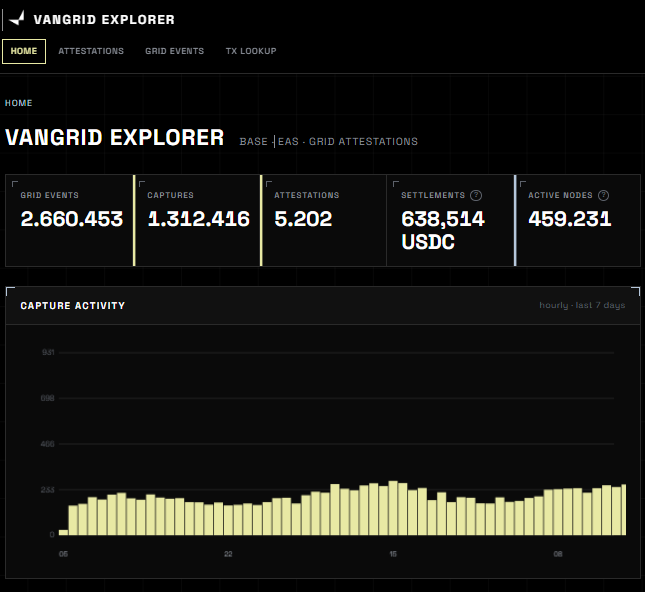The width and height of the screenshot is (645, 592).
Task: Open the Captures stat card
Action: 197,221
